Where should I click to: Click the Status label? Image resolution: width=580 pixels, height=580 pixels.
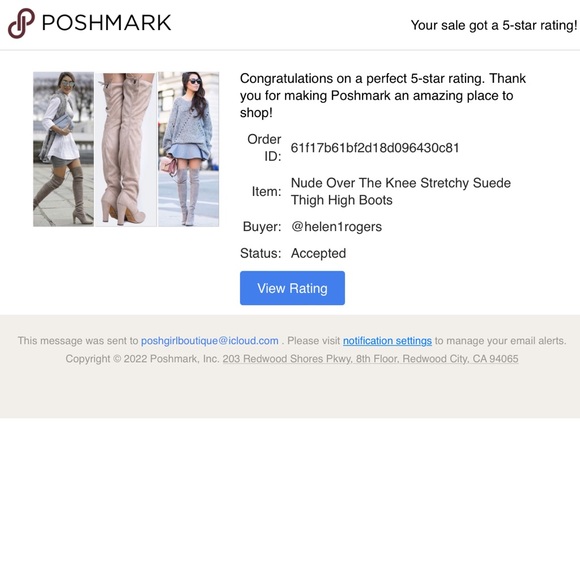click(260, 253)
